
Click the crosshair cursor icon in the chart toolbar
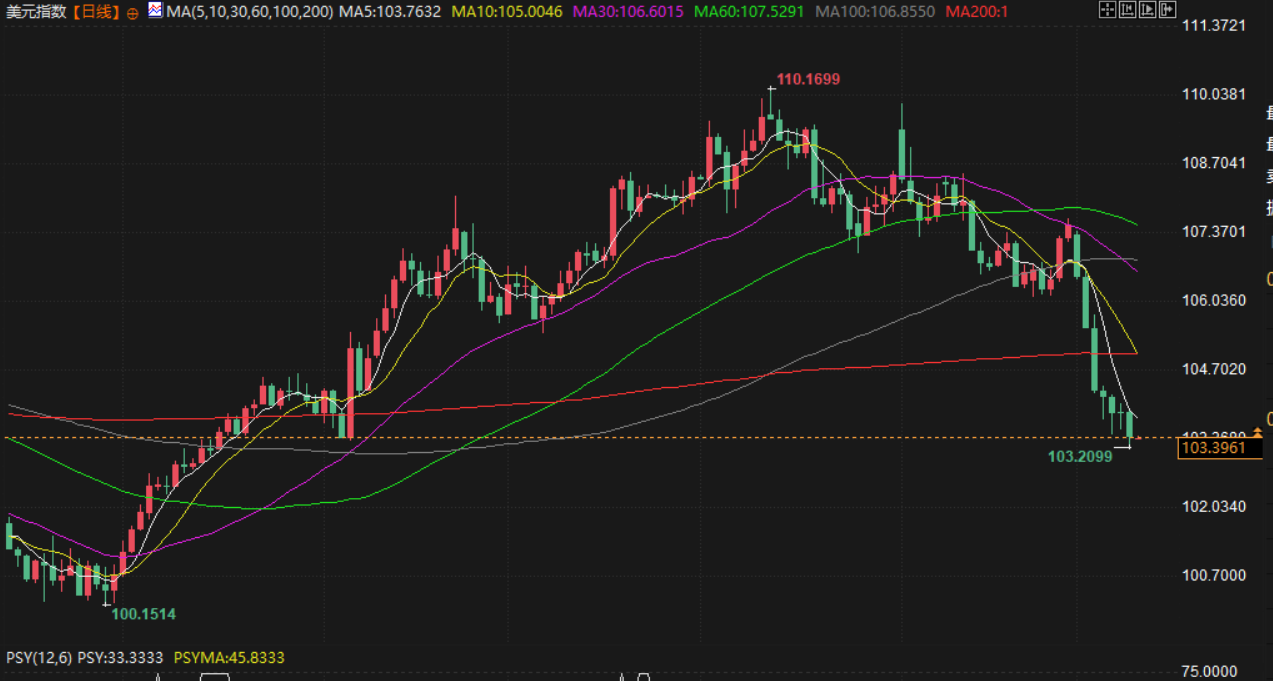pos(1107,10)
